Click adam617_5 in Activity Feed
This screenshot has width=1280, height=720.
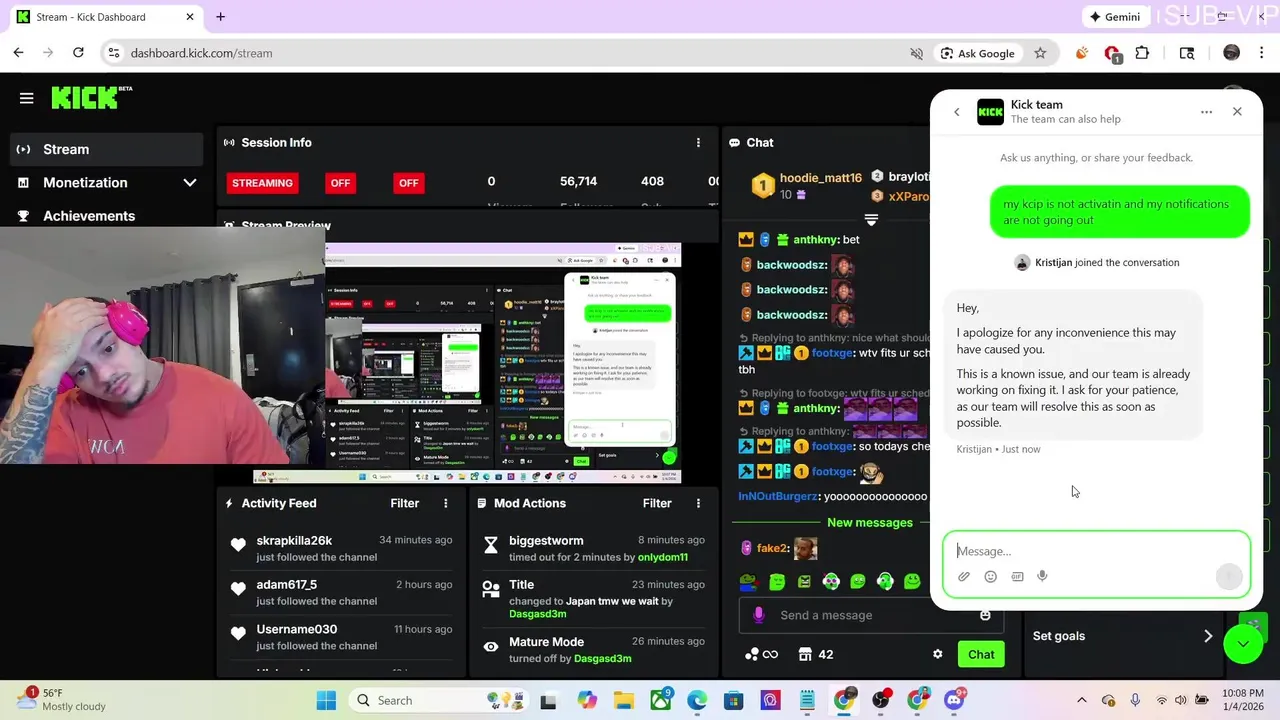286,585
